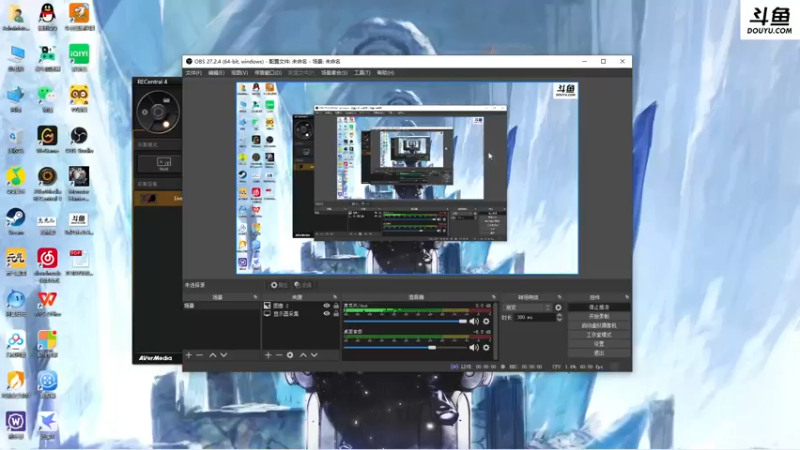
Task: Open the scene transition type dropdown
Action: pos(527,307)
